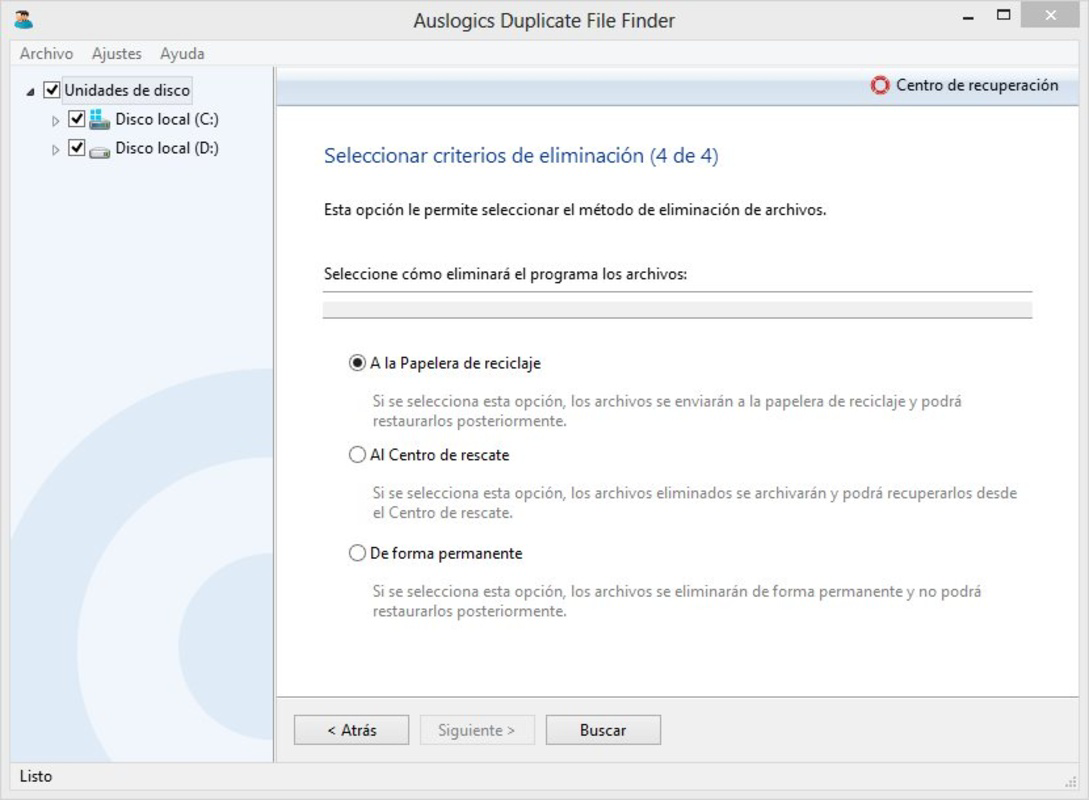Uncheck the Unidades de disco checkbox
Screen dimensions: 1089x800
click(52, 90)
